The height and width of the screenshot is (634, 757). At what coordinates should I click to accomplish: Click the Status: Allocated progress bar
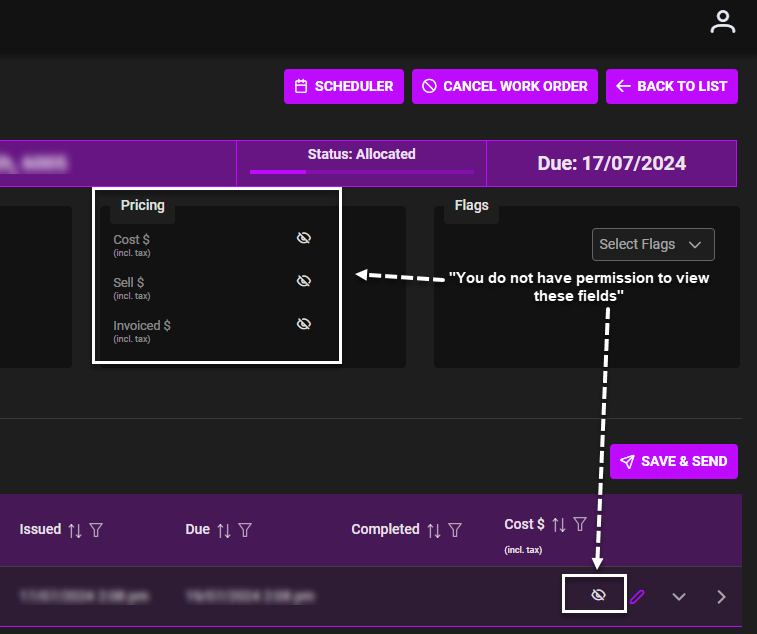click(361, 172)
